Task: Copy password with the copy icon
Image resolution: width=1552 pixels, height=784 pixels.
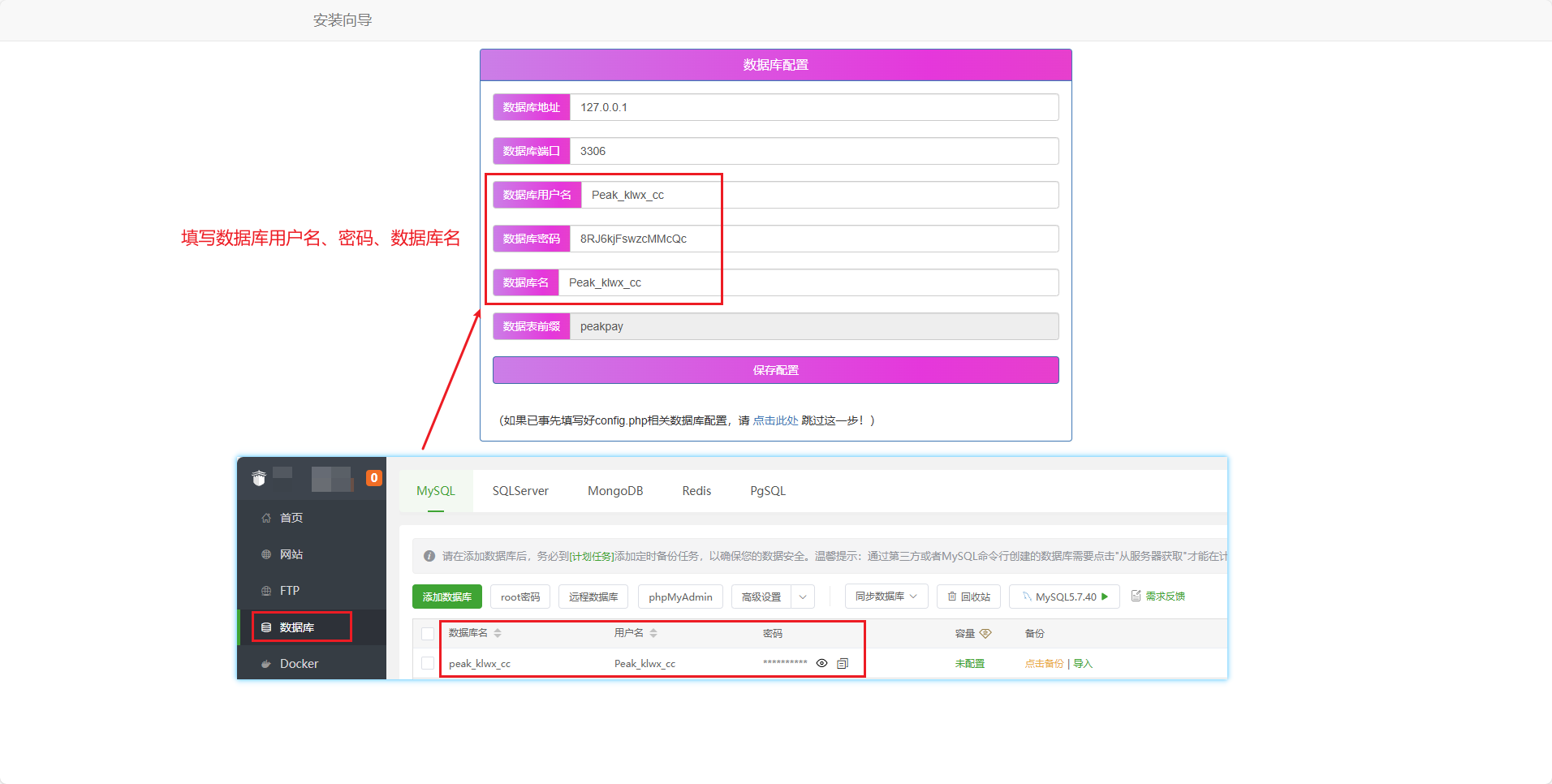Action: (843, 663)
